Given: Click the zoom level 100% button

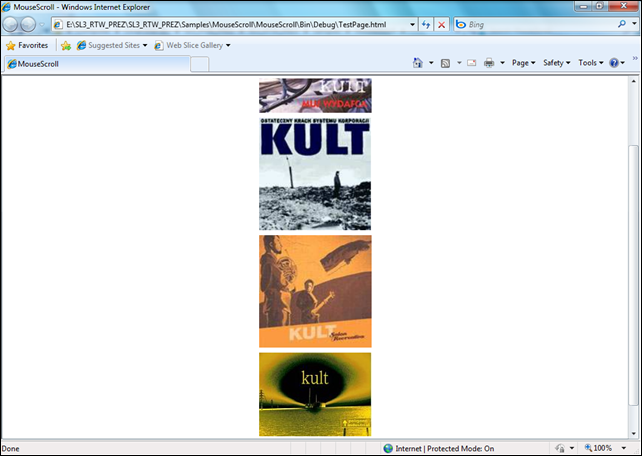Looking at the screenshot, I should pyautogui.click(x=598, y=448).
